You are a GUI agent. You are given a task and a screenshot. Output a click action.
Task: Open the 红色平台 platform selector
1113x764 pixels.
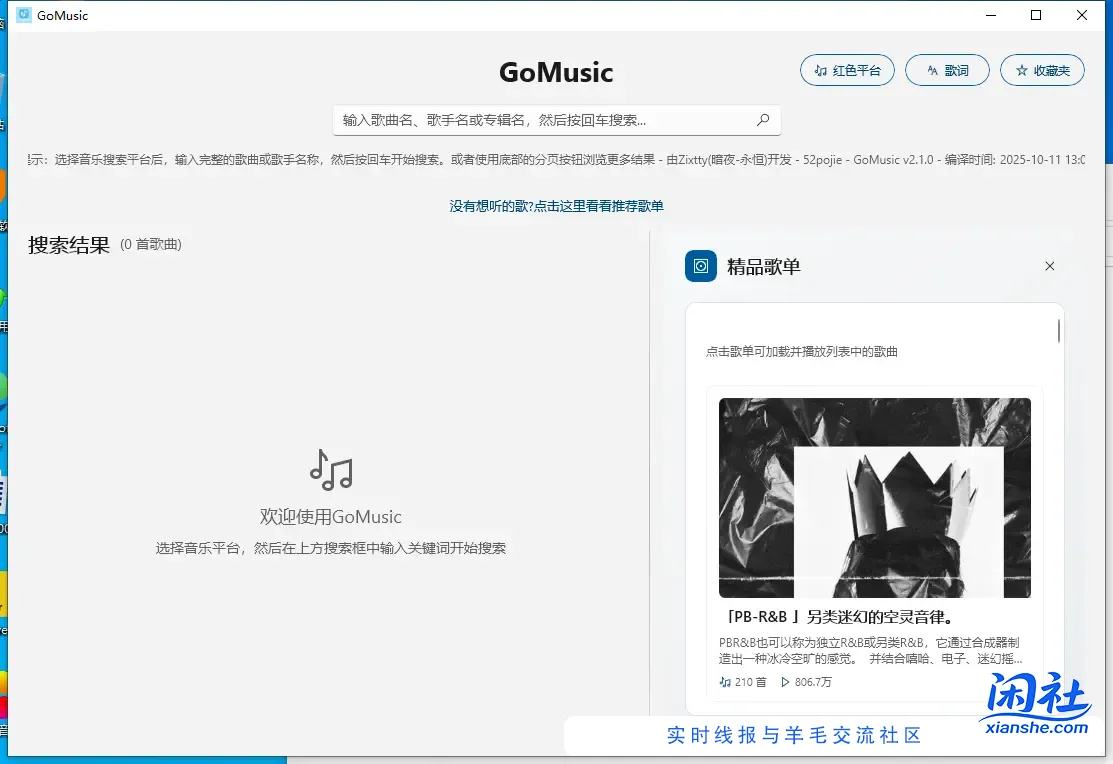point(847,70)
